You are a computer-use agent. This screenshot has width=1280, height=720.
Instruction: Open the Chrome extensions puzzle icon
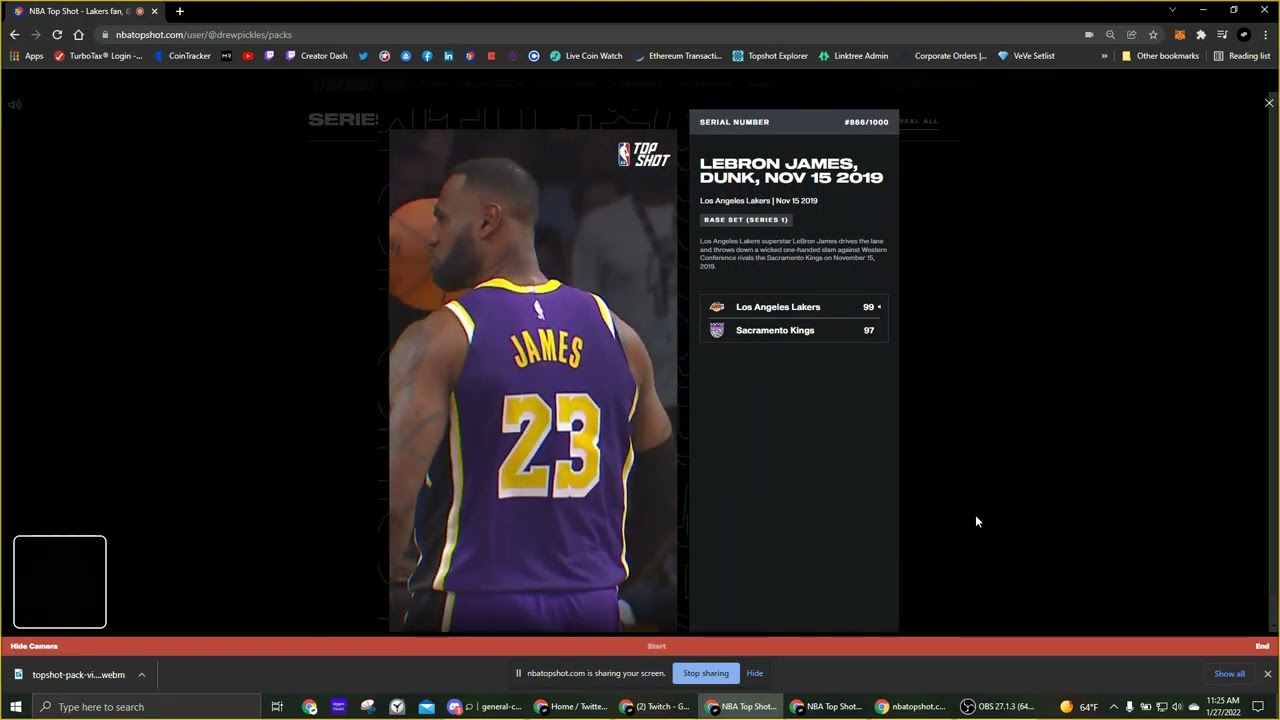1201,34
